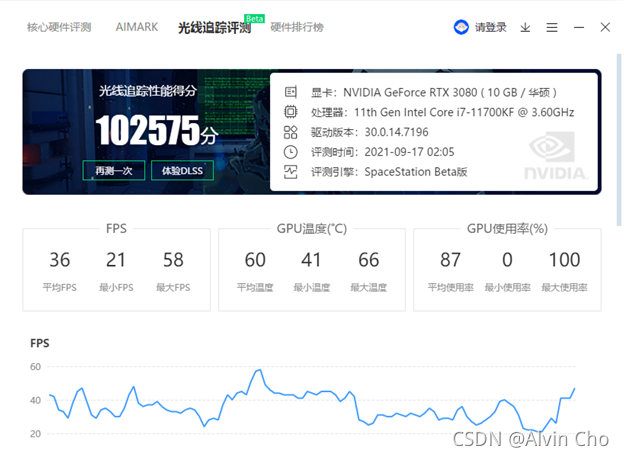Click the GPU温度(℃) panel title
This screenshot has height=457, width=624.
(312, 228)
